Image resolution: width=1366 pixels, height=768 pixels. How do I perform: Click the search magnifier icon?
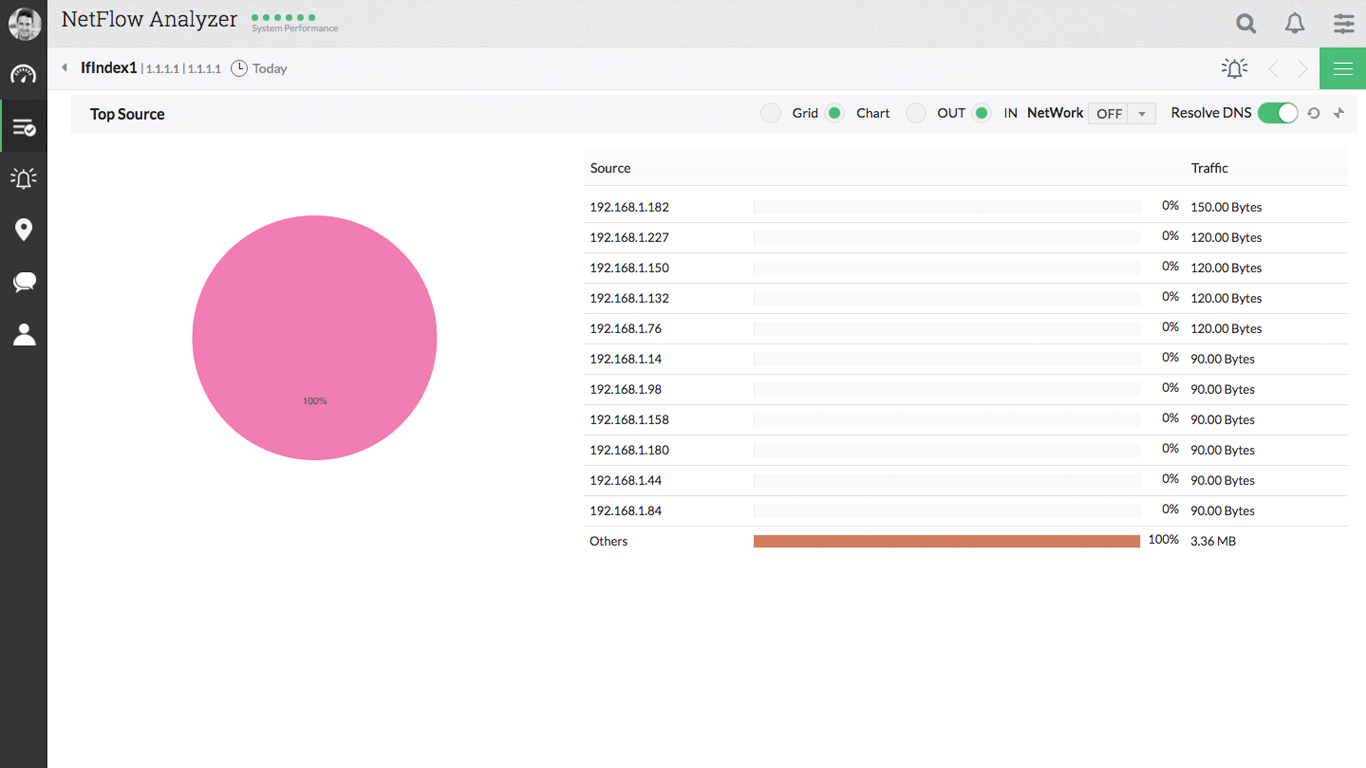[x=1245, y=23]
